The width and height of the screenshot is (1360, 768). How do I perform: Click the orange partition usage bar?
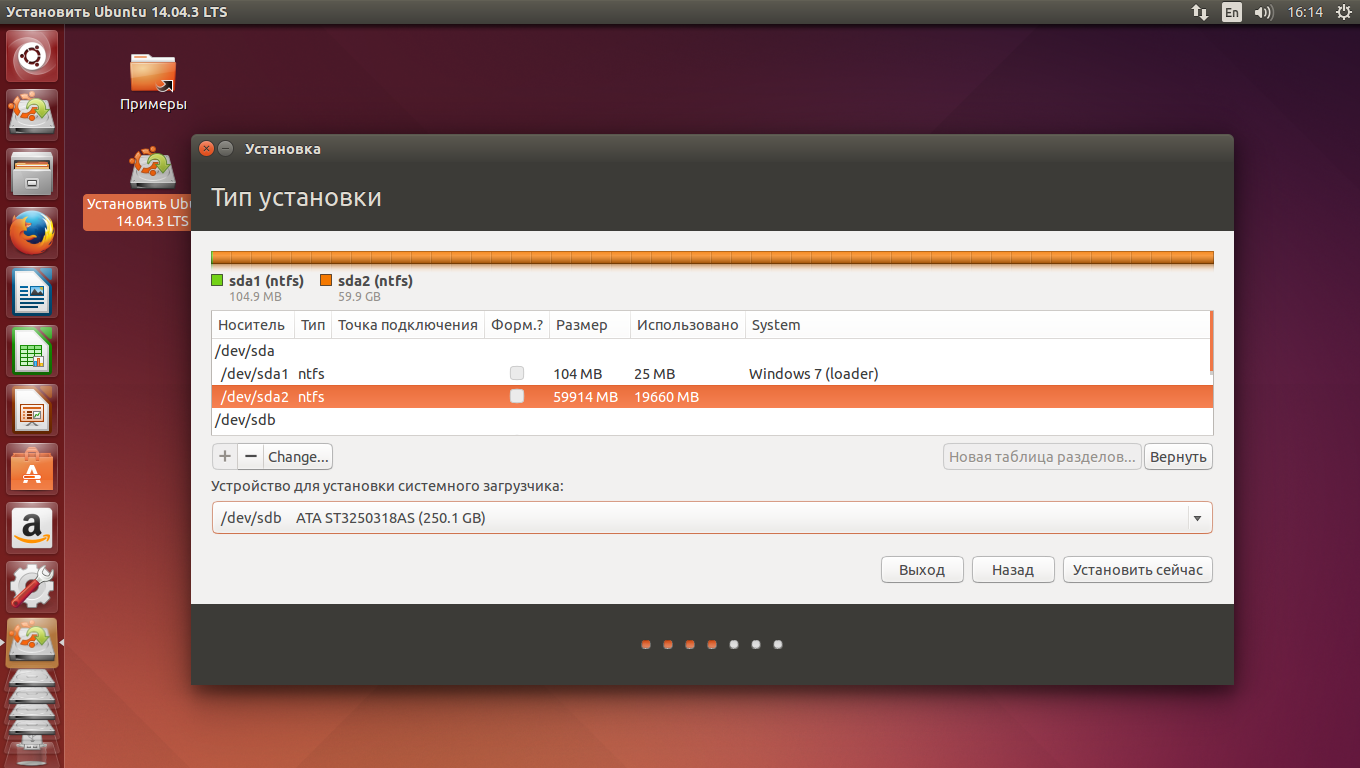[x=713, y=258]
